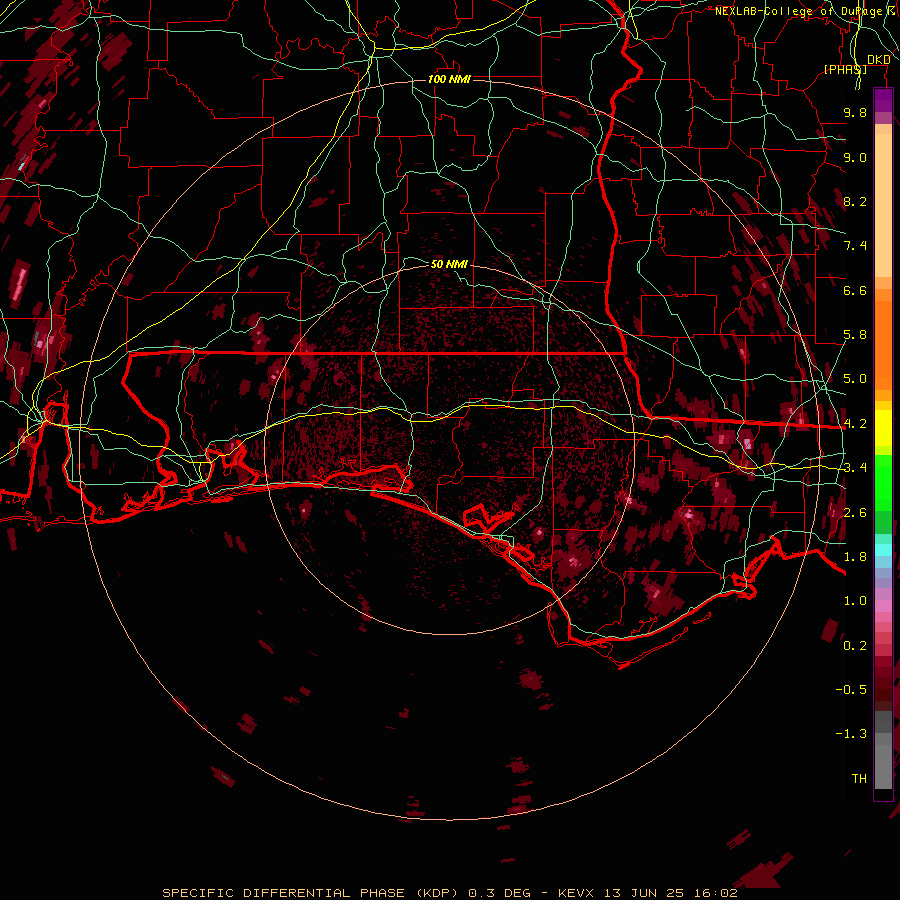Pick the yellow color band near 4.2
900x900 pixels.
883,428
